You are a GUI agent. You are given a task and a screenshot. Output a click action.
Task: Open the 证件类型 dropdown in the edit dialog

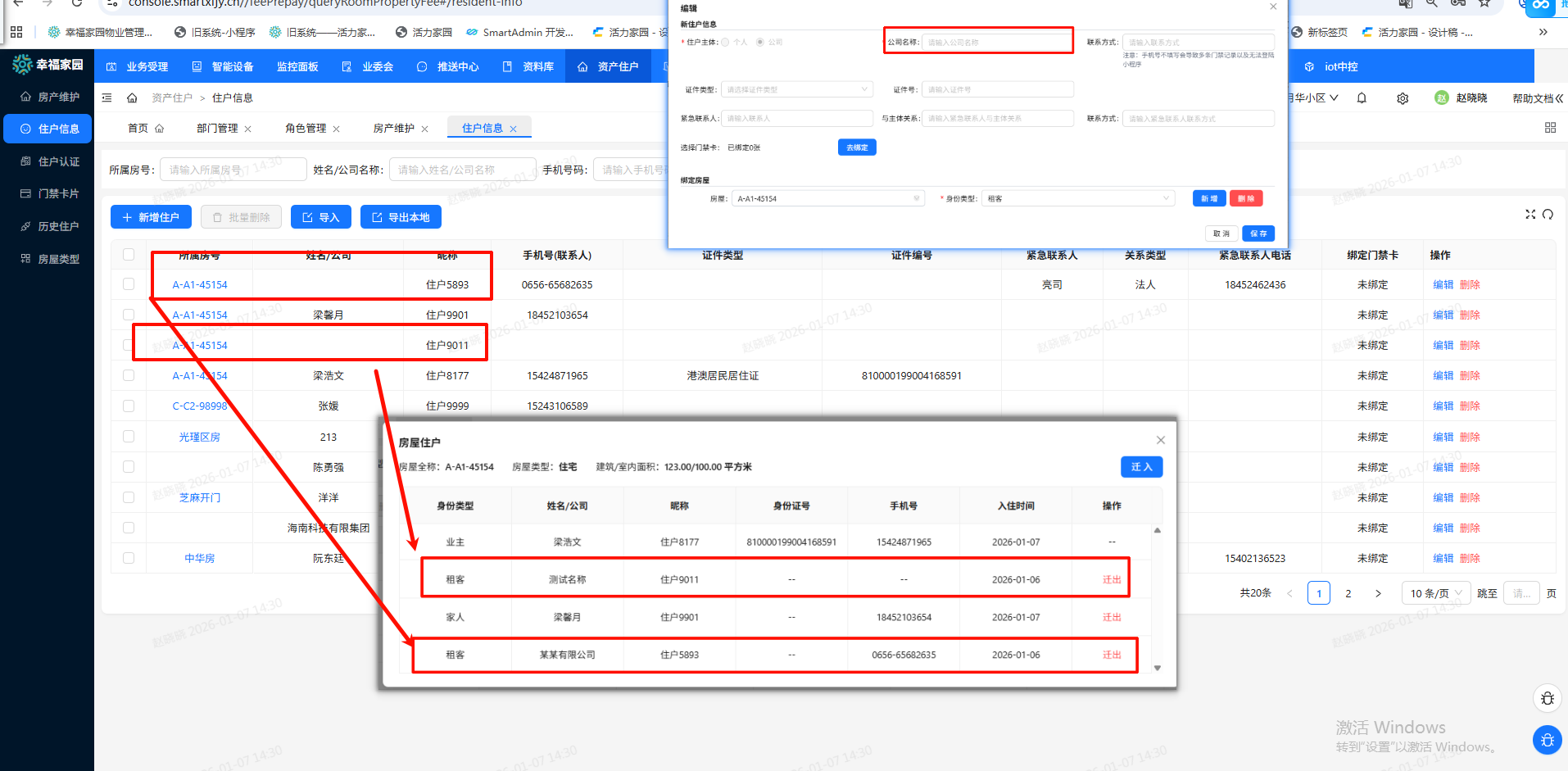796,89
